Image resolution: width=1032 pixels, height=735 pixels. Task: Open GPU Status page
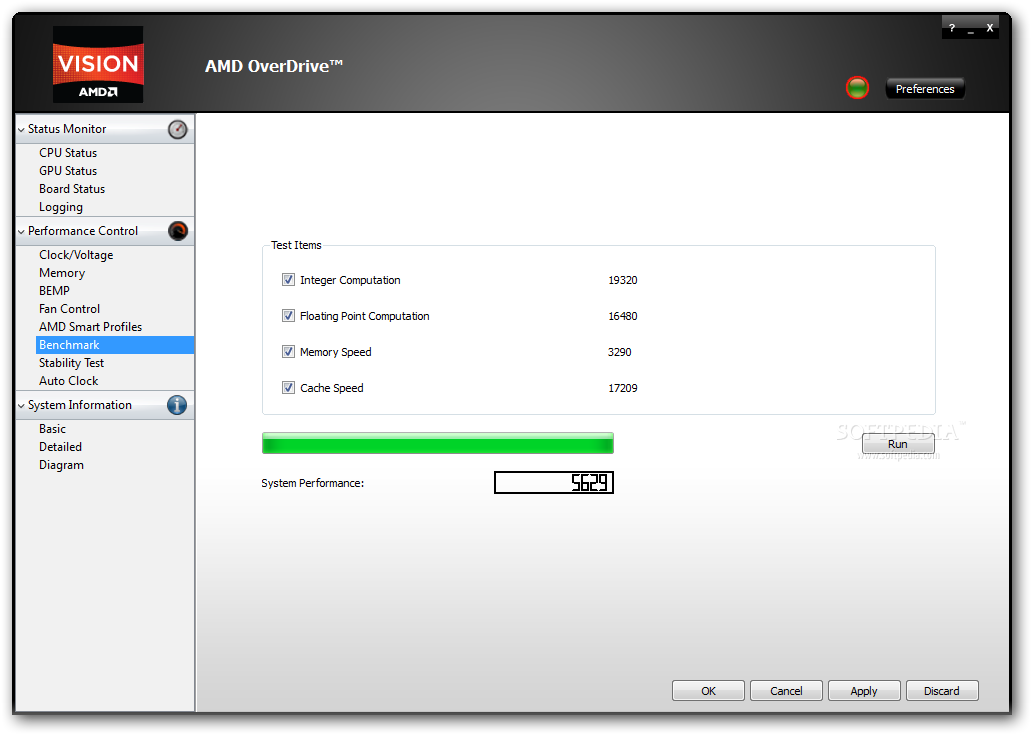(68, 171)
